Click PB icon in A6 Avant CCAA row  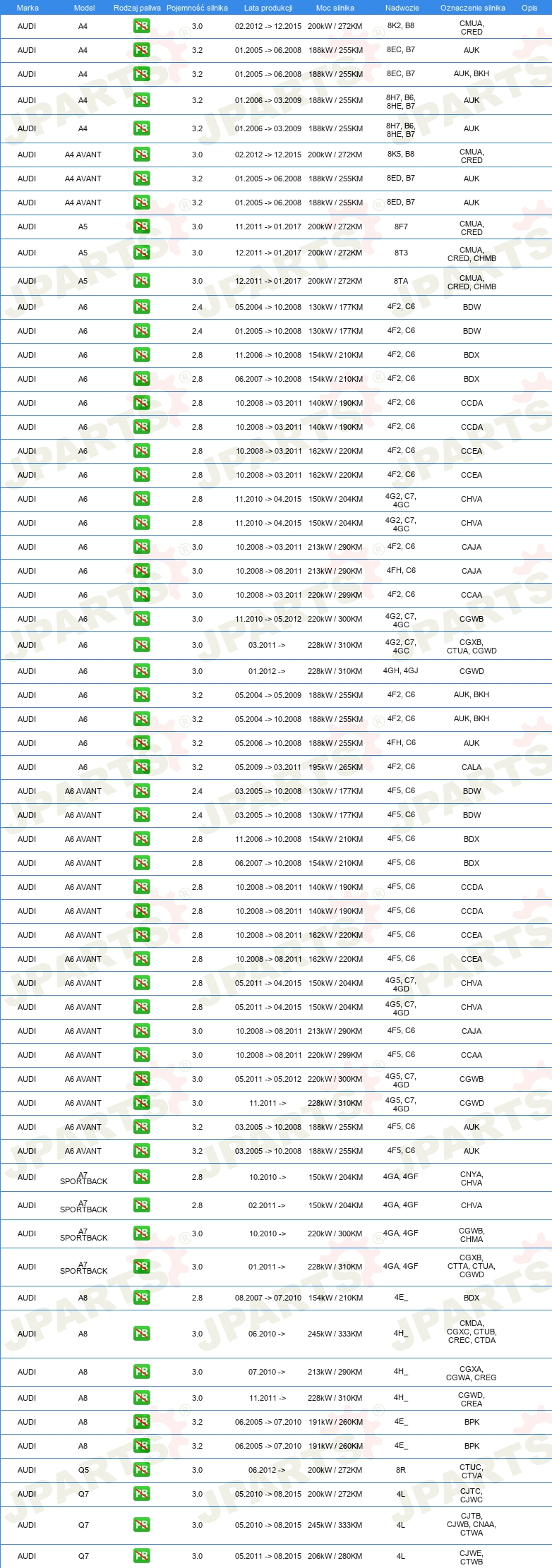[x=141, y=1055]
